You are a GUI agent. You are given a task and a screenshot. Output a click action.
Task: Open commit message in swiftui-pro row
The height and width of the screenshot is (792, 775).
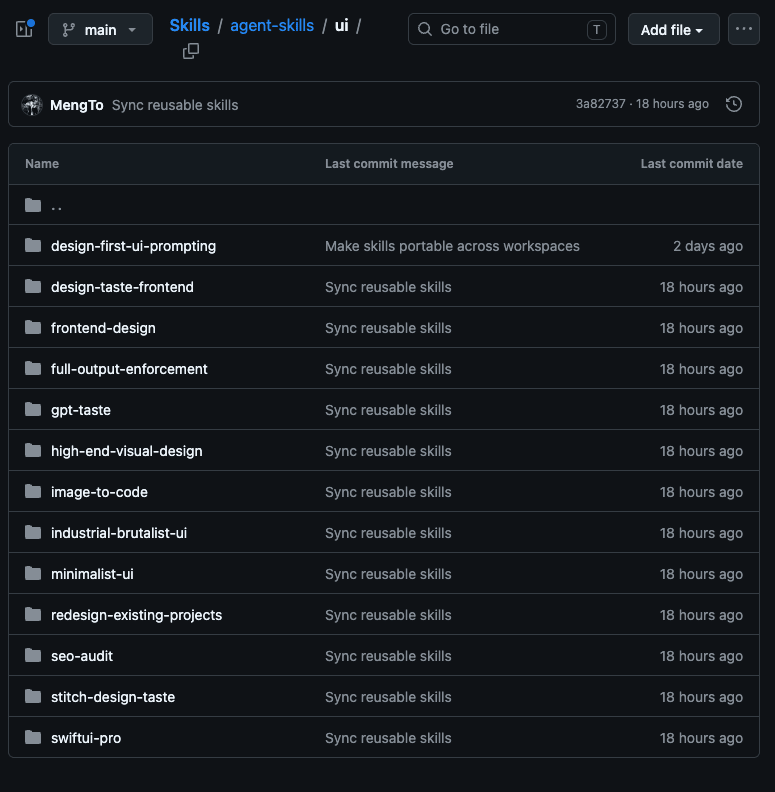pos(388,738)
